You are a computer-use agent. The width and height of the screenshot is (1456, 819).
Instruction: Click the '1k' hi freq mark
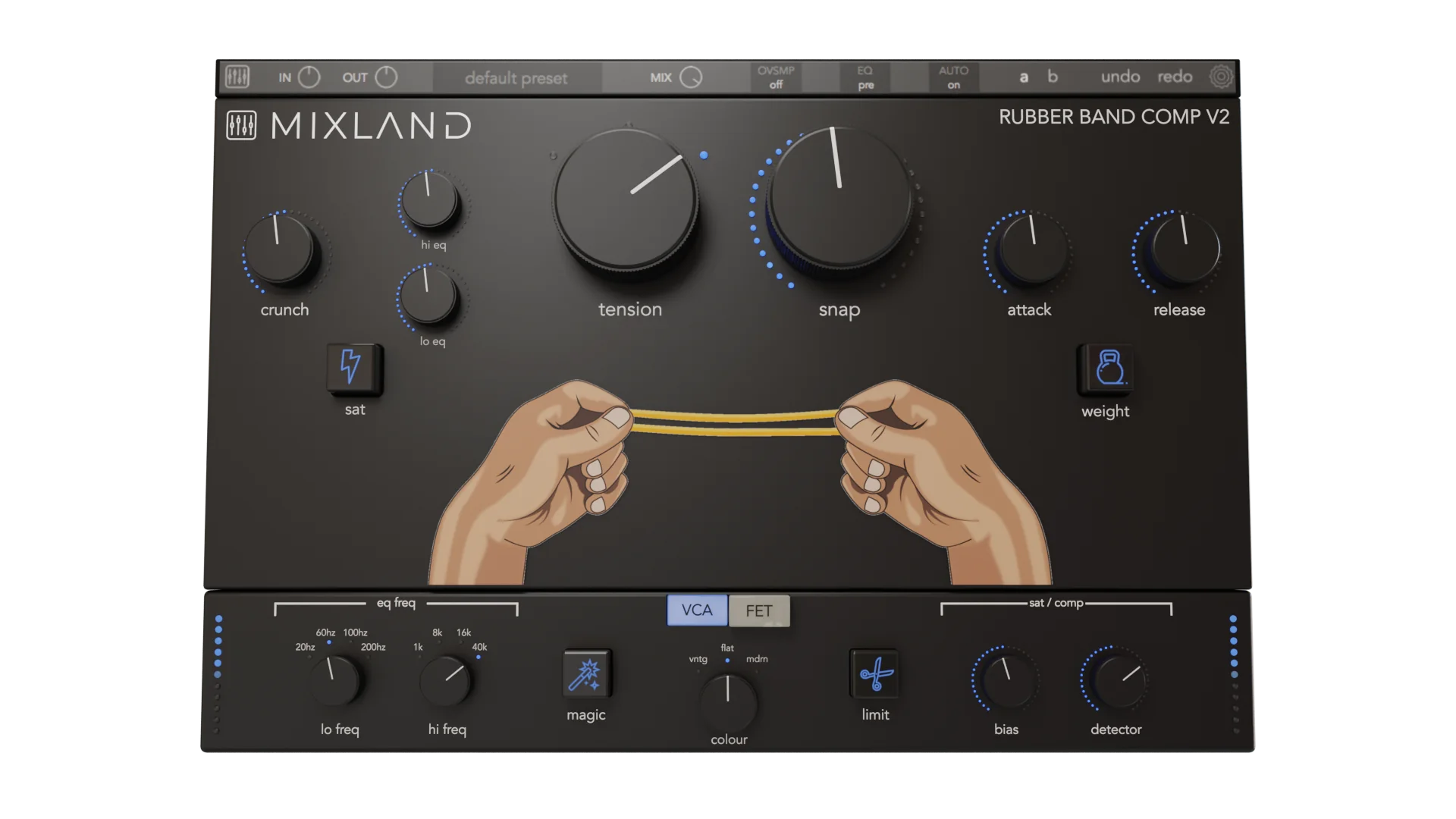[418, 647]
